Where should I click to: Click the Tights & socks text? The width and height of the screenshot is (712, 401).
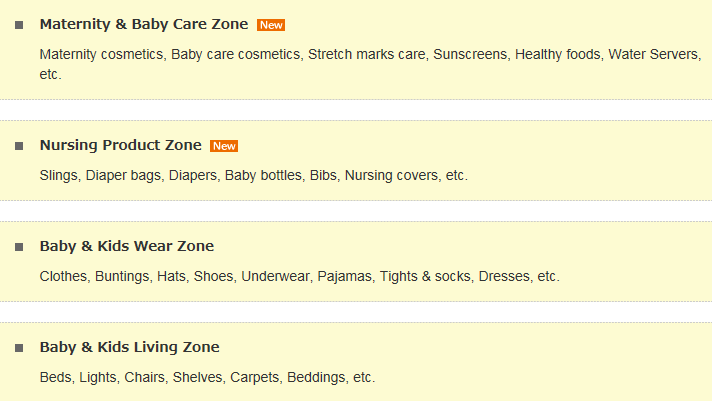[425, 277]
